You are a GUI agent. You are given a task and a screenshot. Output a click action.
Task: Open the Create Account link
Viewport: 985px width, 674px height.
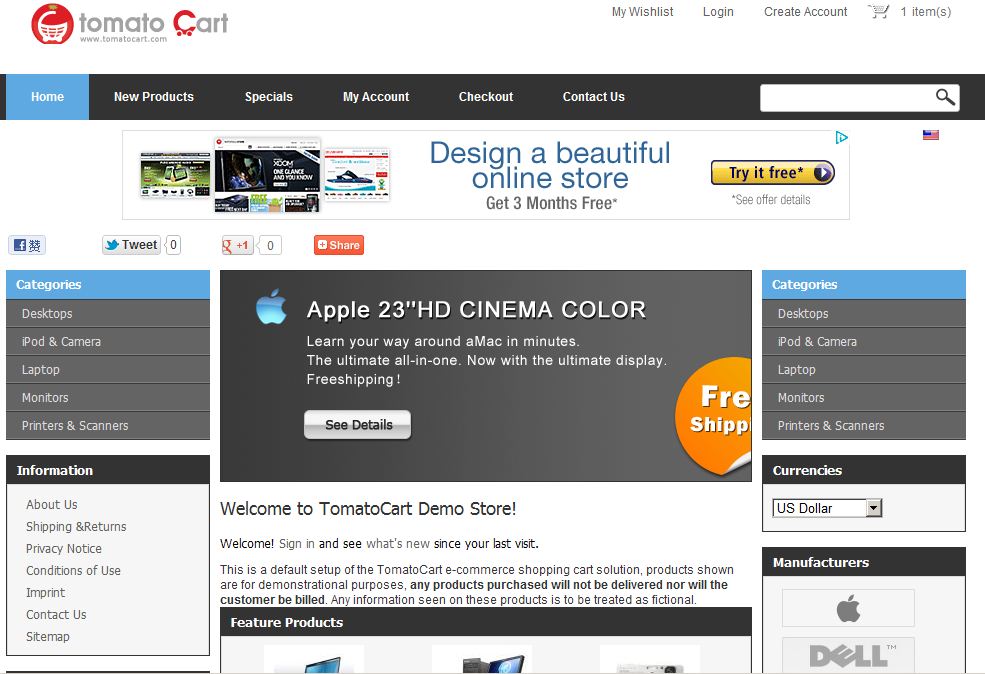tap(805, 12)
